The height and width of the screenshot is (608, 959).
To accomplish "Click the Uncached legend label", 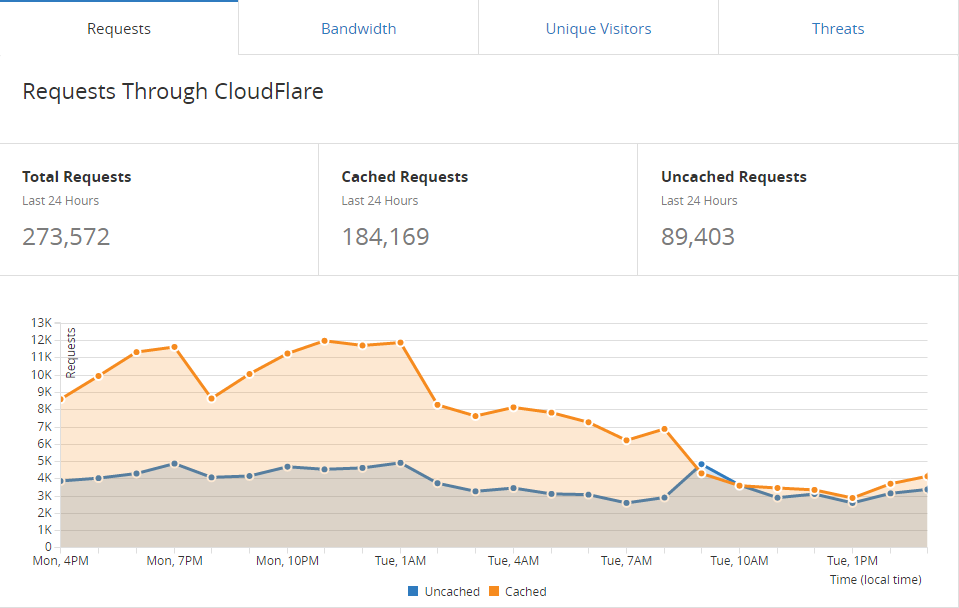I will (452, 591).
